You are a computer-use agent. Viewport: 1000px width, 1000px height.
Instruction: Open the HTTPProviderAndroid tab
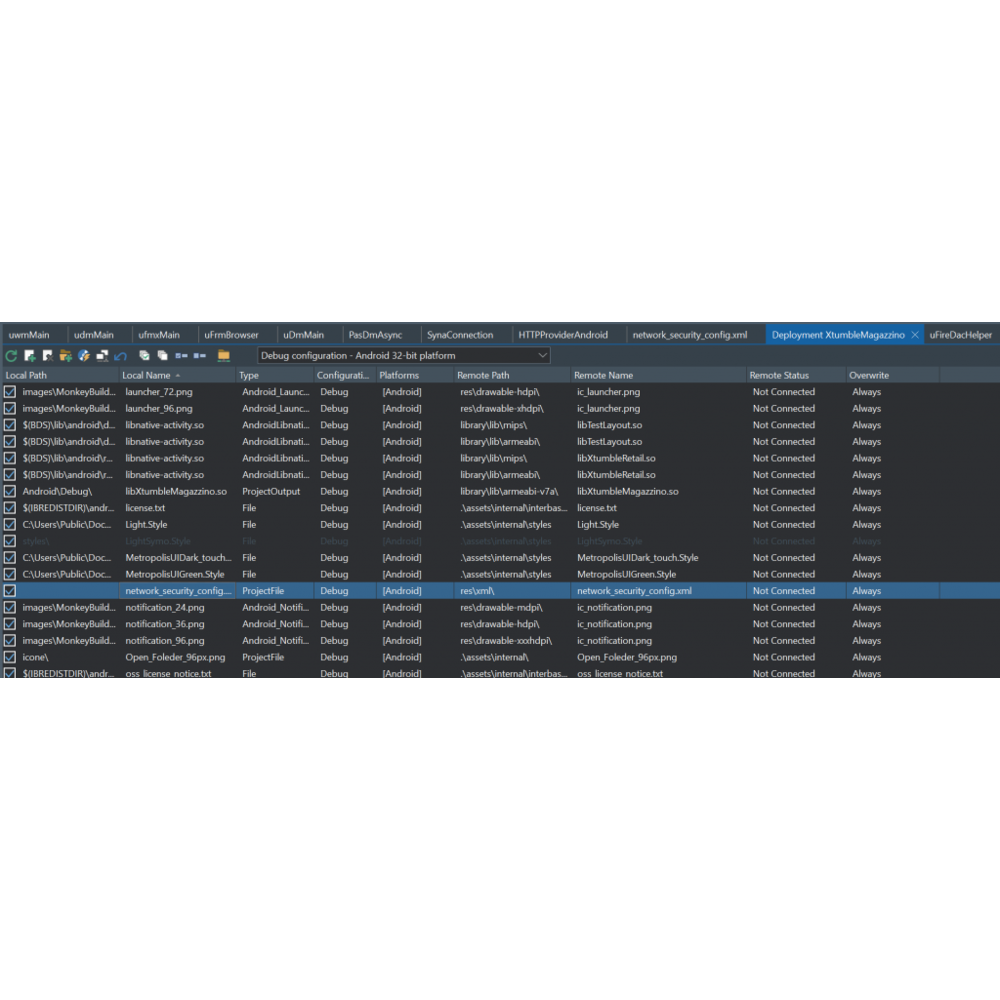coord(563,335)
